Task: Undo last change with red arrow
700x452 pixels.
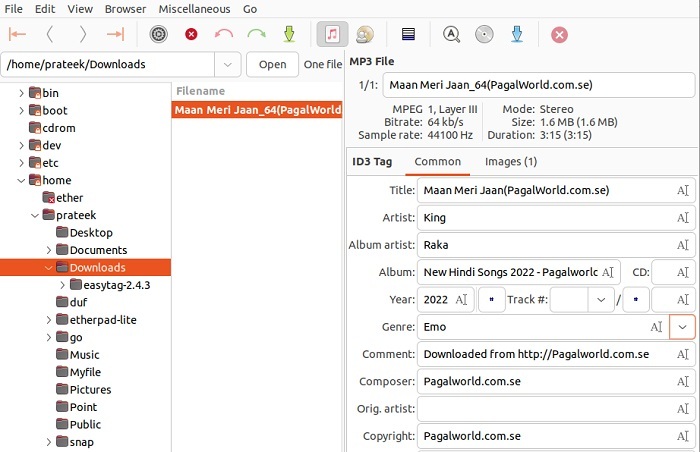Action: point(224,34)
